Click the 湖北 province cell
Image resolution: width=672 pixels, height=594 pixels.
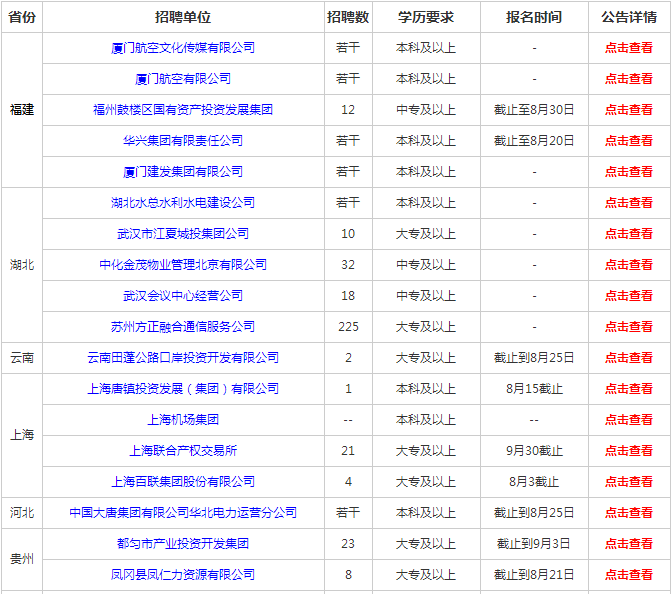click(x=22, y=265)
